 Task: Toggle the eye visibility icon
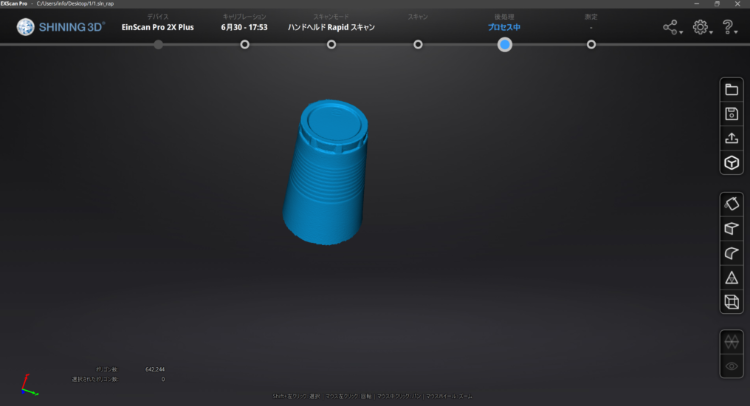731,367
